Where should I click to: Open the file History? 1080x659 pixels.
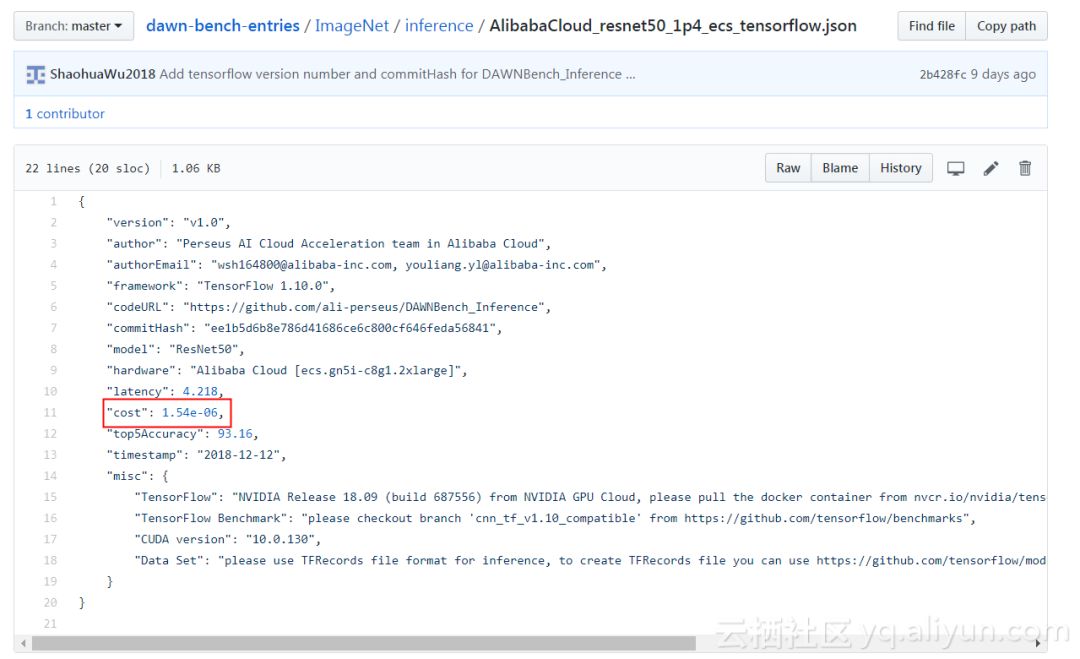pos(900,168)
